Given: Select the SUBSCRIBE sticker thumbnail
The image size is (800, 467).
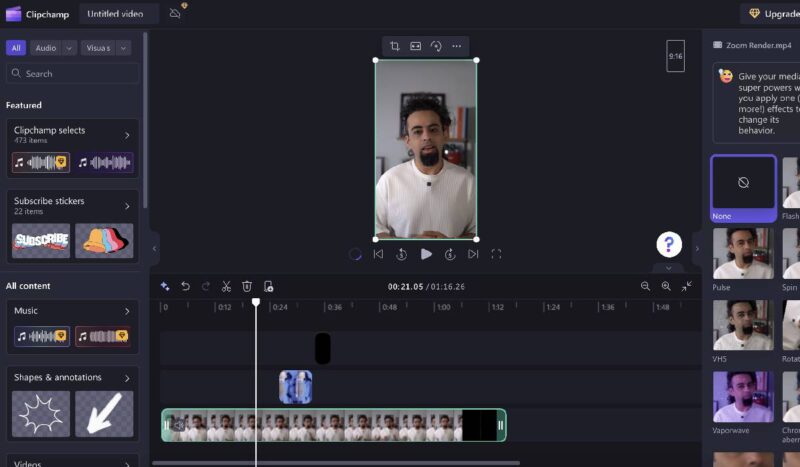Looking at the screenshot, I should click(x=41, y=240).
